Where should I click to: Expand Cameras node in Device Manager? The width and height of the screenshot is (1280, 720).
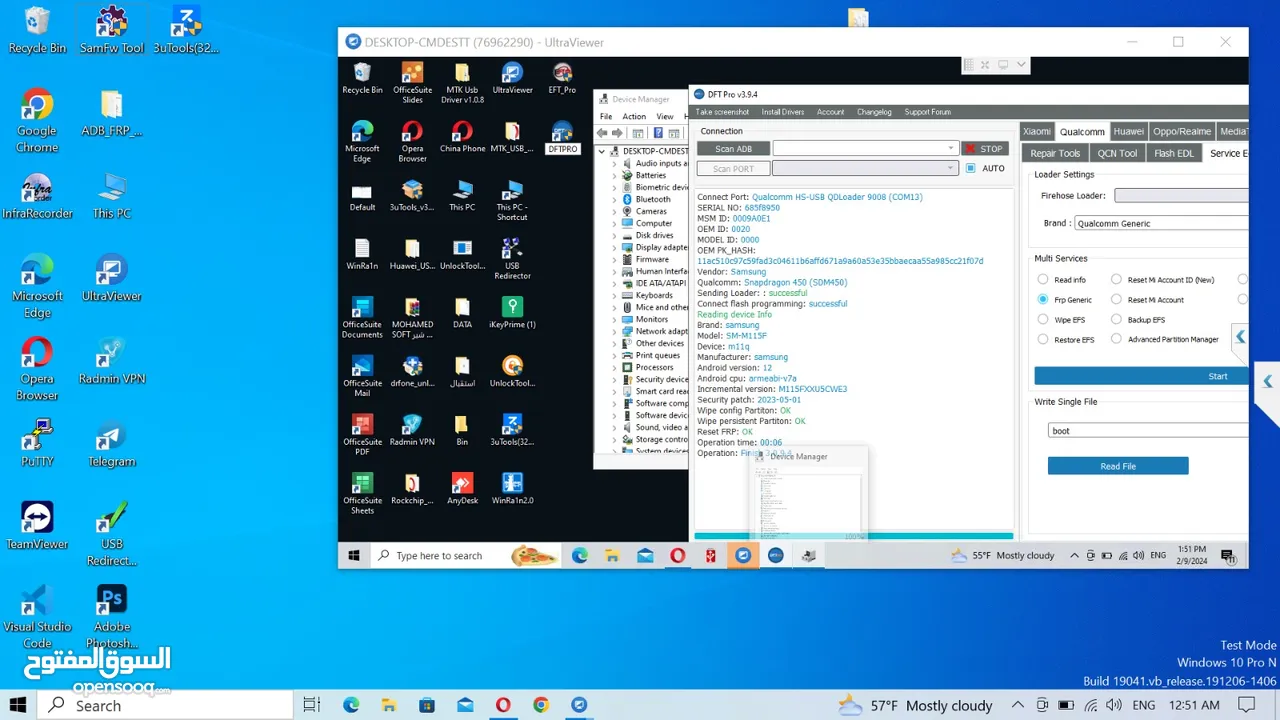613,211
